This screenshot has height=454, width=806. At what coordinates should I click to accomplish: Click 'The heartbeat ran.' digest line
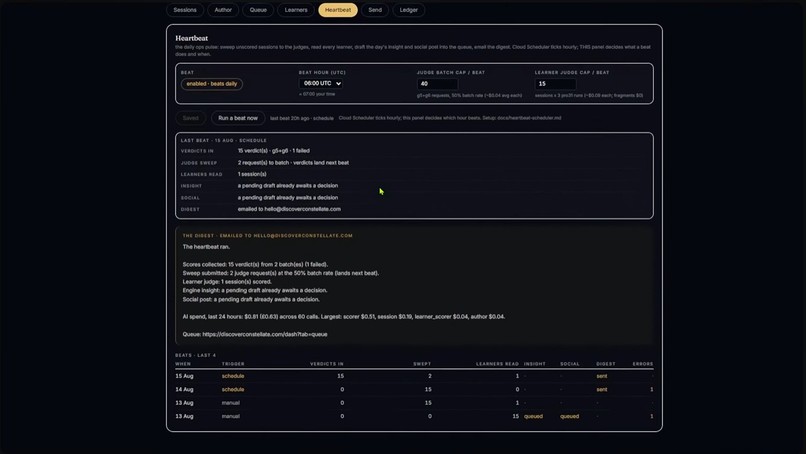coord(206,247)
